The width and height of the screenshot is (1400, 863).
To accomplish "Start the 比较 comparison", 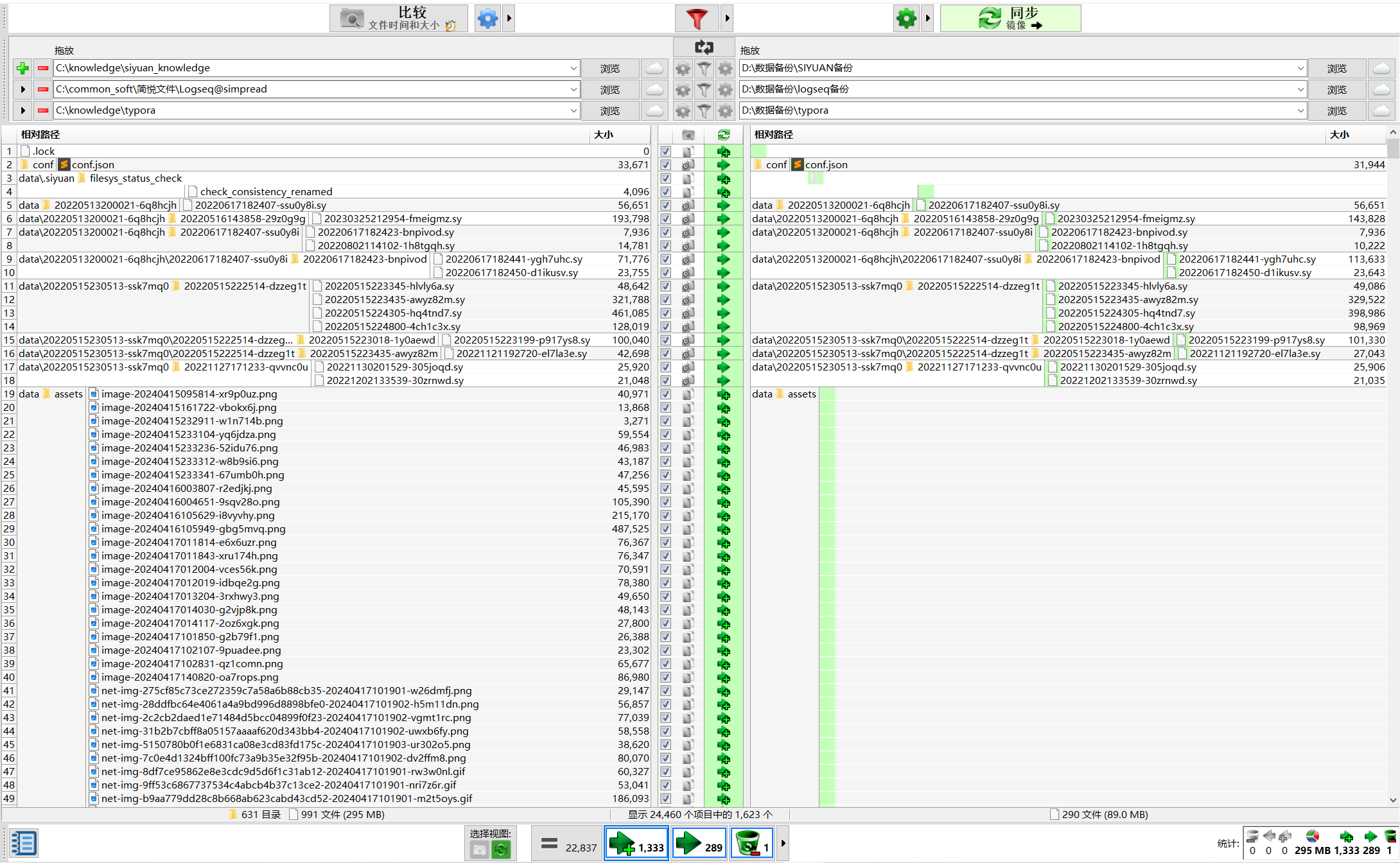I will pos(399,19).
